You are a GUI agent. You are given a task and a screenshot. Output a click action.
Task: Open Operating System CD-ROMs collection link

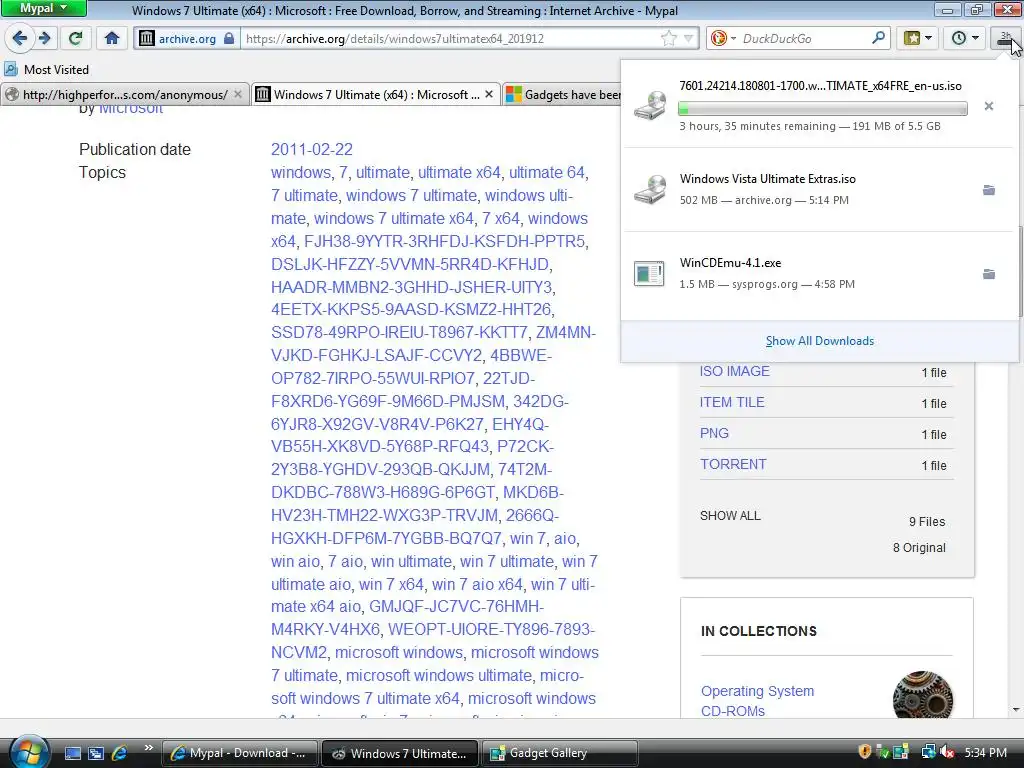(x=758, y=701)
